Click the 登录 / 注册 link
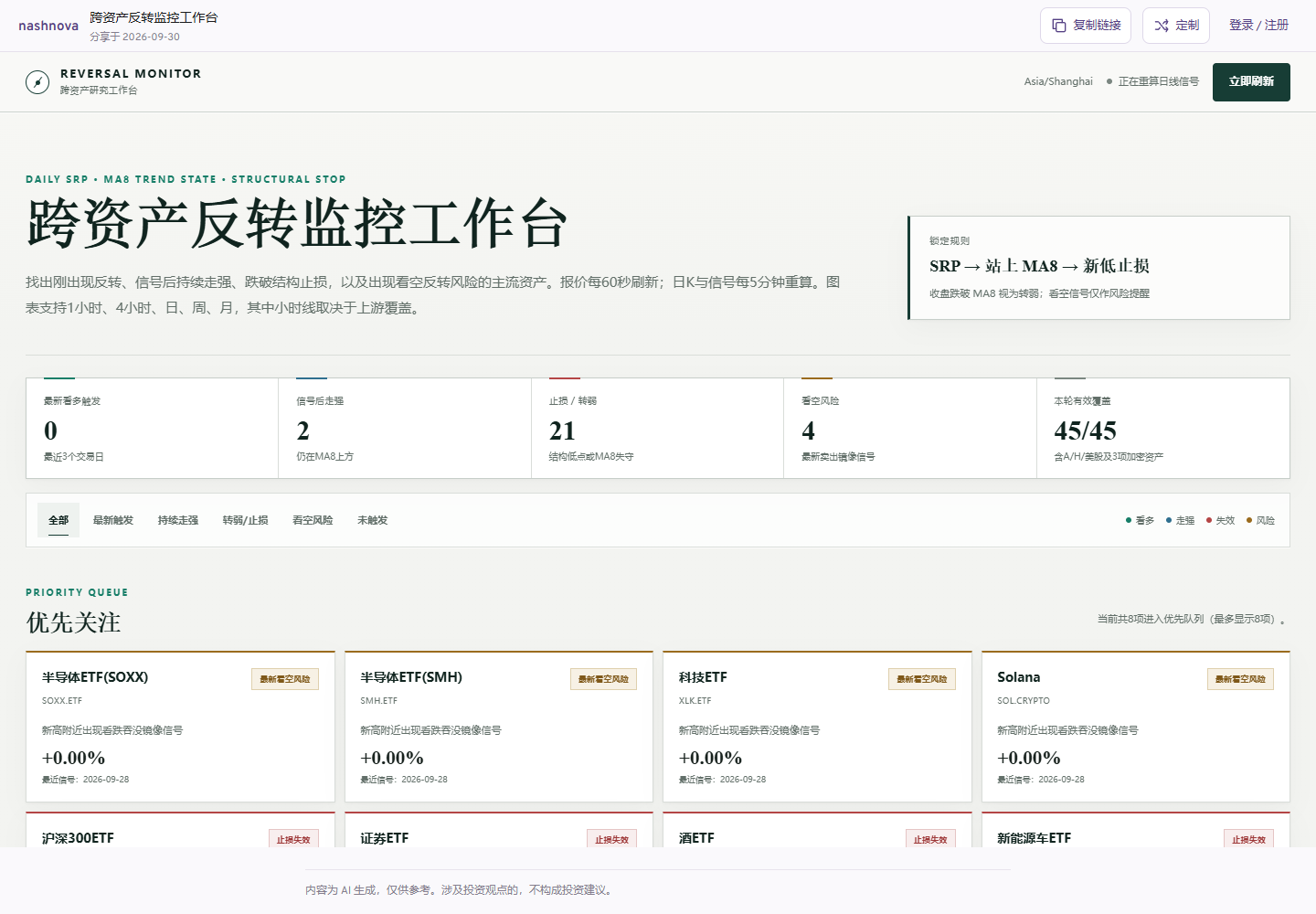Image resolution: width=1316 pixels, height=914 pixels. pyautogui.click(x=1258, y=26)
